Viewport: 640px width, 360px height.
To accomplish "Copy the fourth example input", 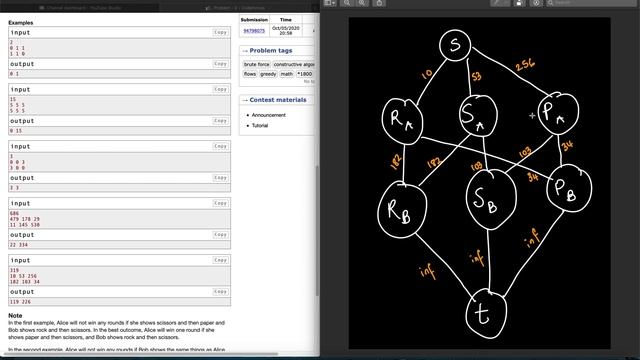I will point(220,203).
